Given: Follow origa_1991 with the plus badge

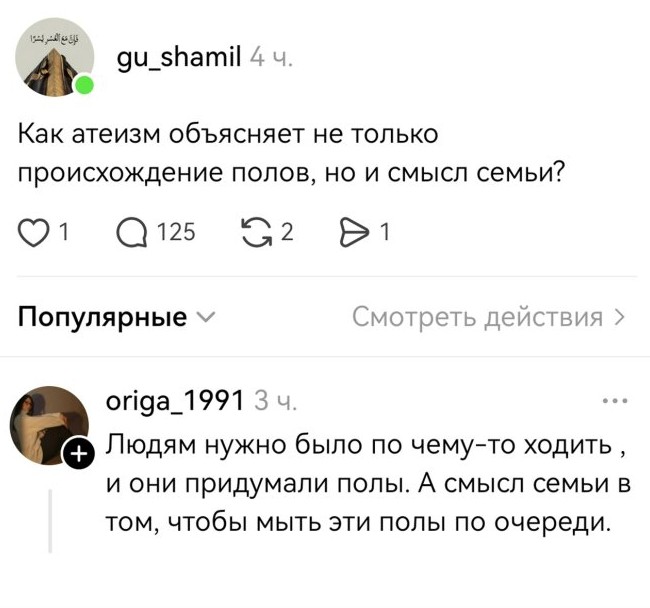Looking at the screenshot, I should pyautogui.click(x=78, y=456).
